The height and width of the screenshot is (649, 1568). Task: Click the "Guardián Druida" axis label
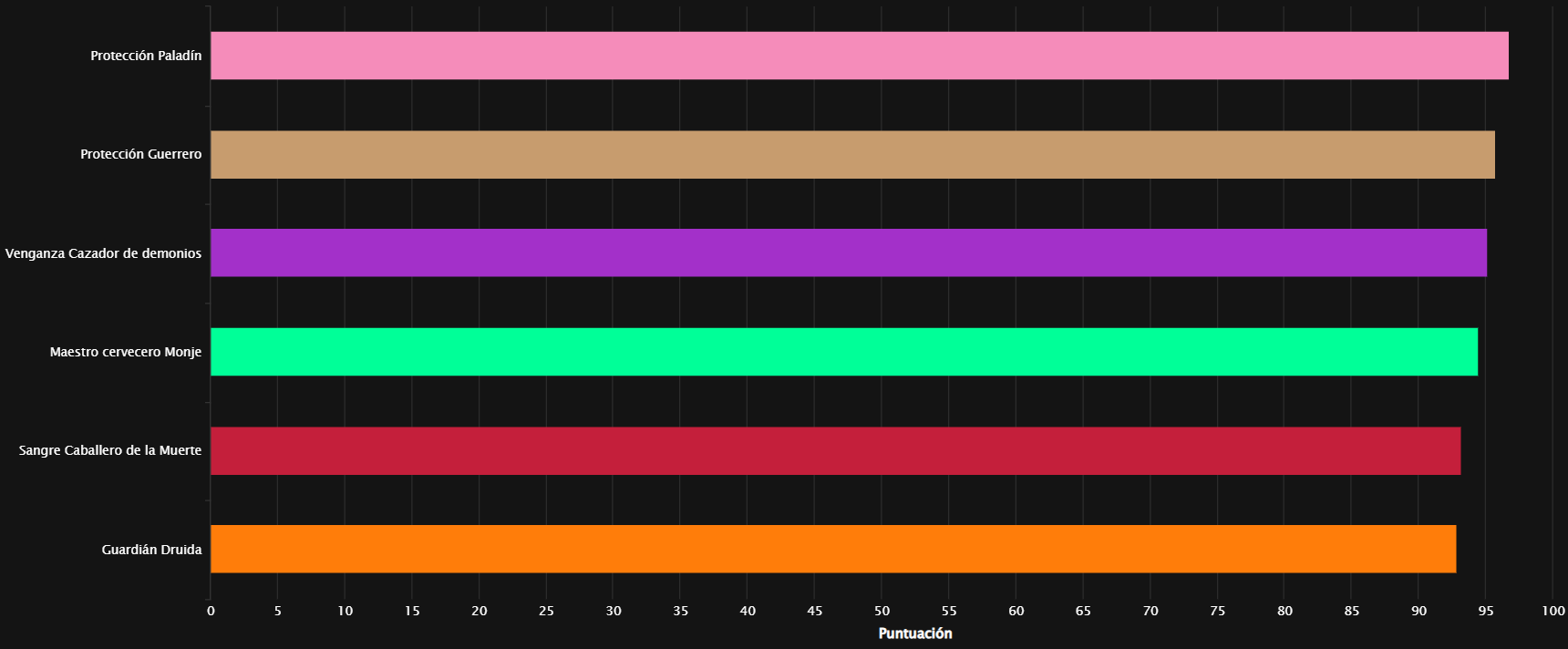point(151,550)
